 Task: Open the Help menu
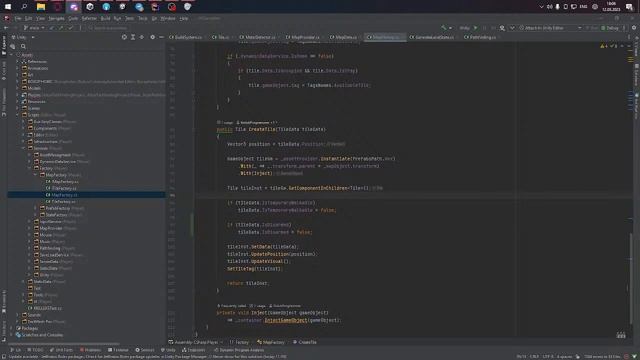tap(184, 18)
